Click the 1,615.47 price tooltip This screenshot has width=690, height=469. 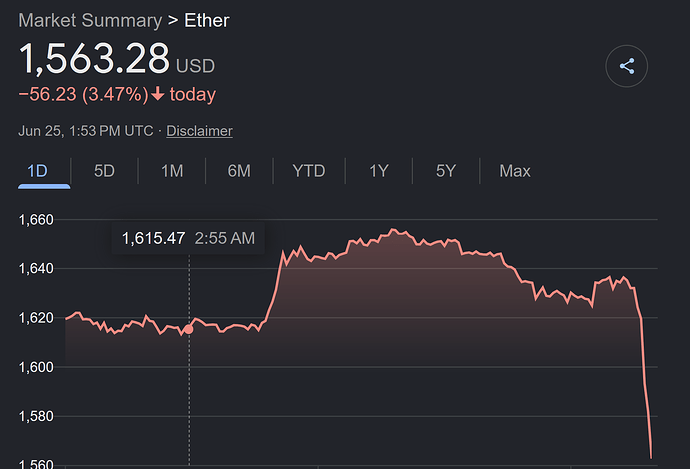188,238
